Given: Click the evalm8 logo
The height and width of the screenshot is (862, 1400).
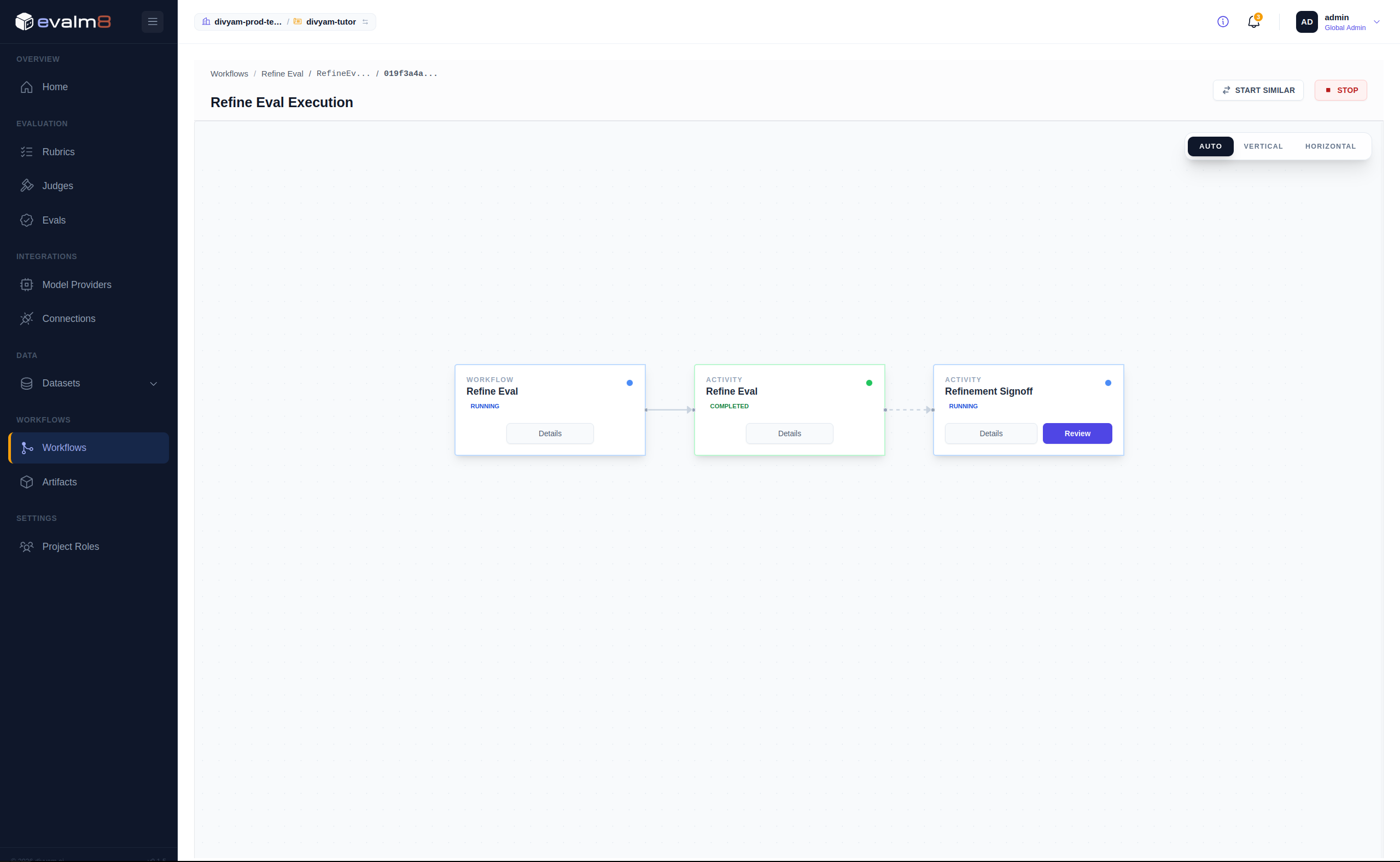Looking at the screenshot, I should 63,22.
